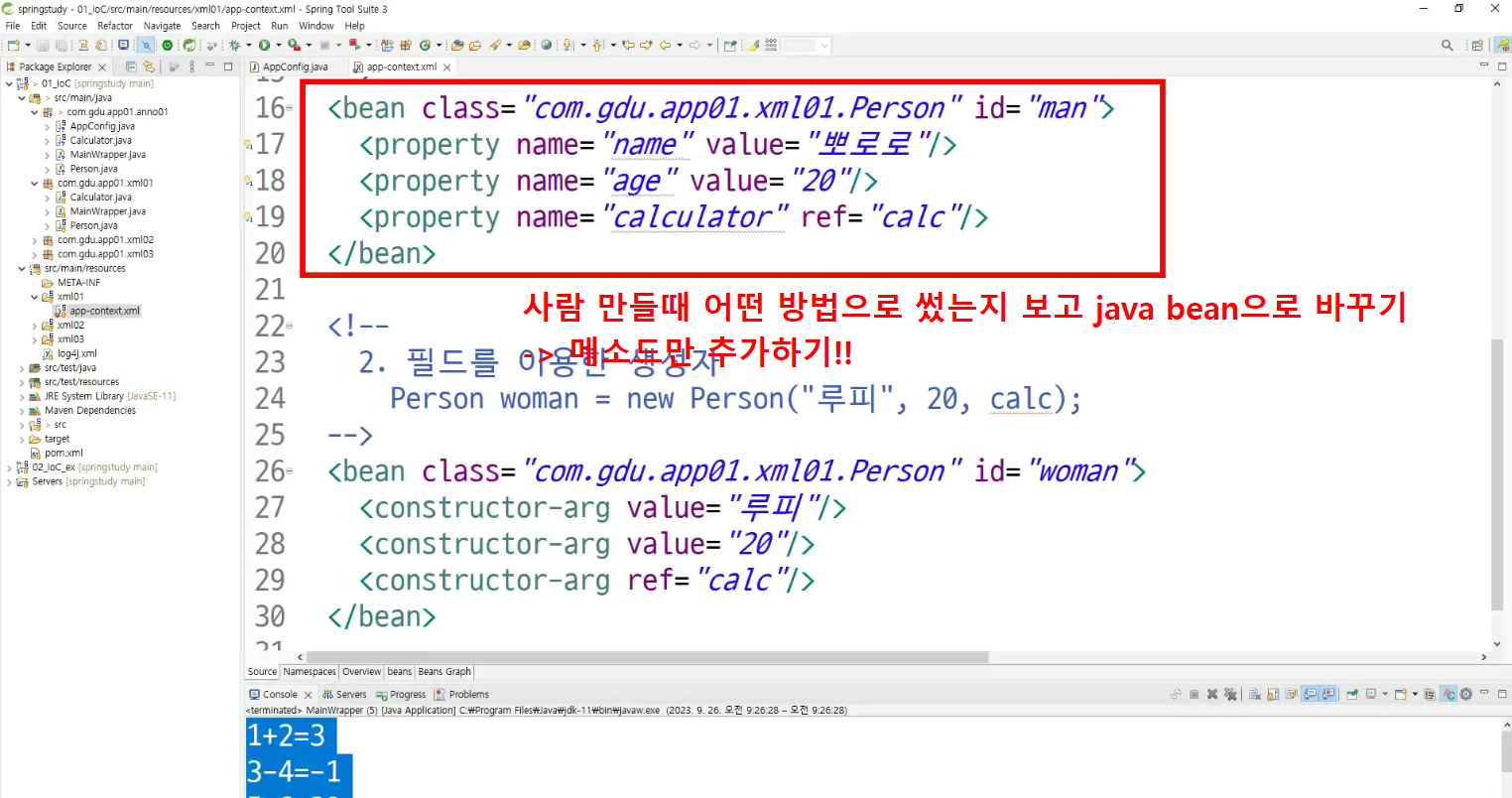1512x798 pixels.
Task: Expand the 02_IoC_ex project
Action: 9,467
